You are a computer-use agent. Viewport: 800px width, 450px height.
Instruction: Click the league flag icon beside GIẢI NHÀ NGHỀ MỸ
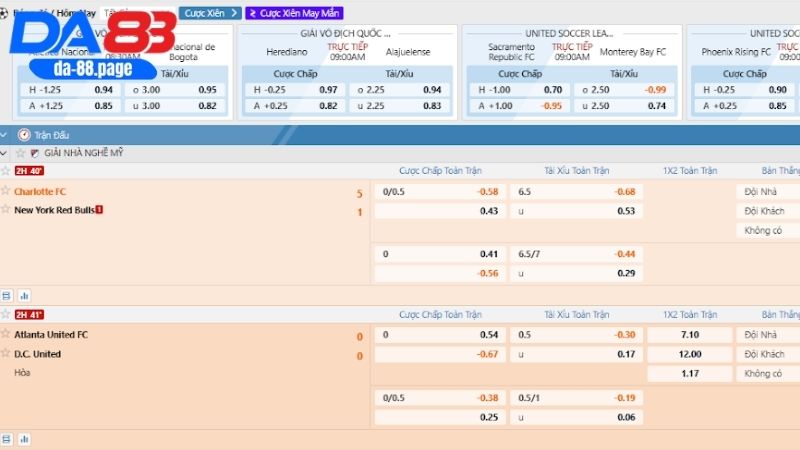(35, 153)
